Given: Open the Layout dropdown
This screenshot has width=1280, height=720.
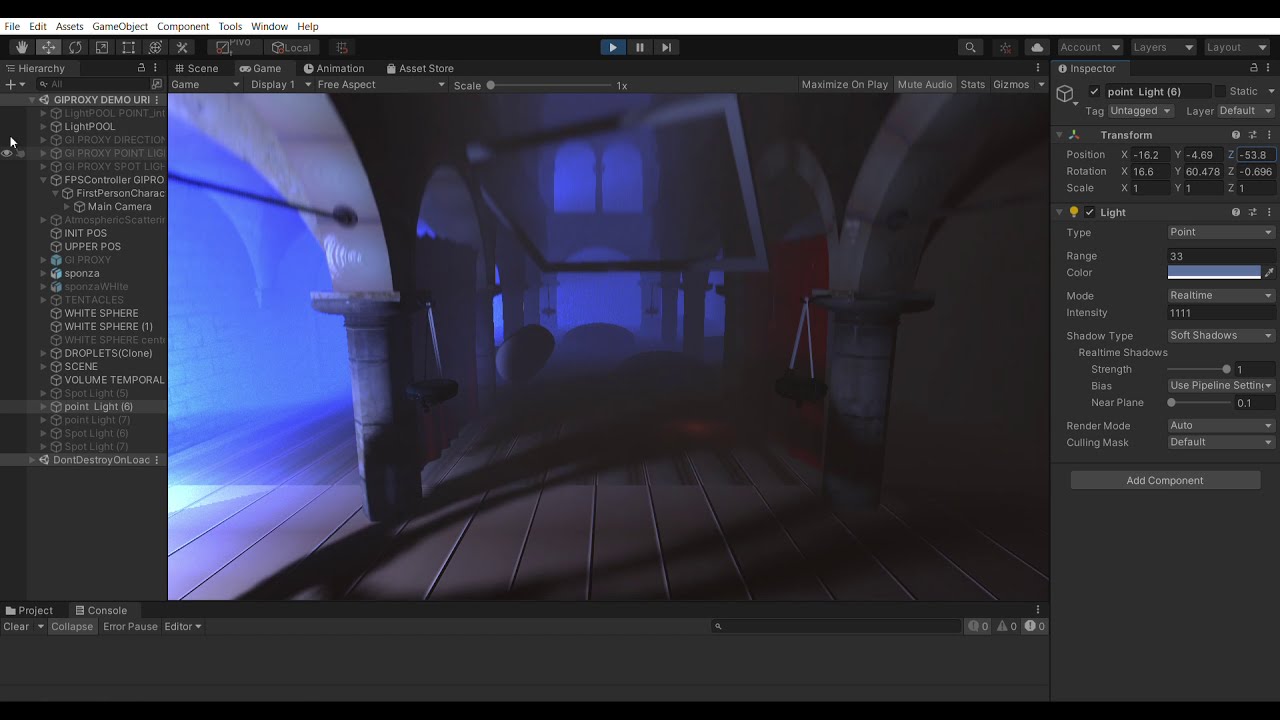Looking at the screenshot, I should click(1237, 47).
